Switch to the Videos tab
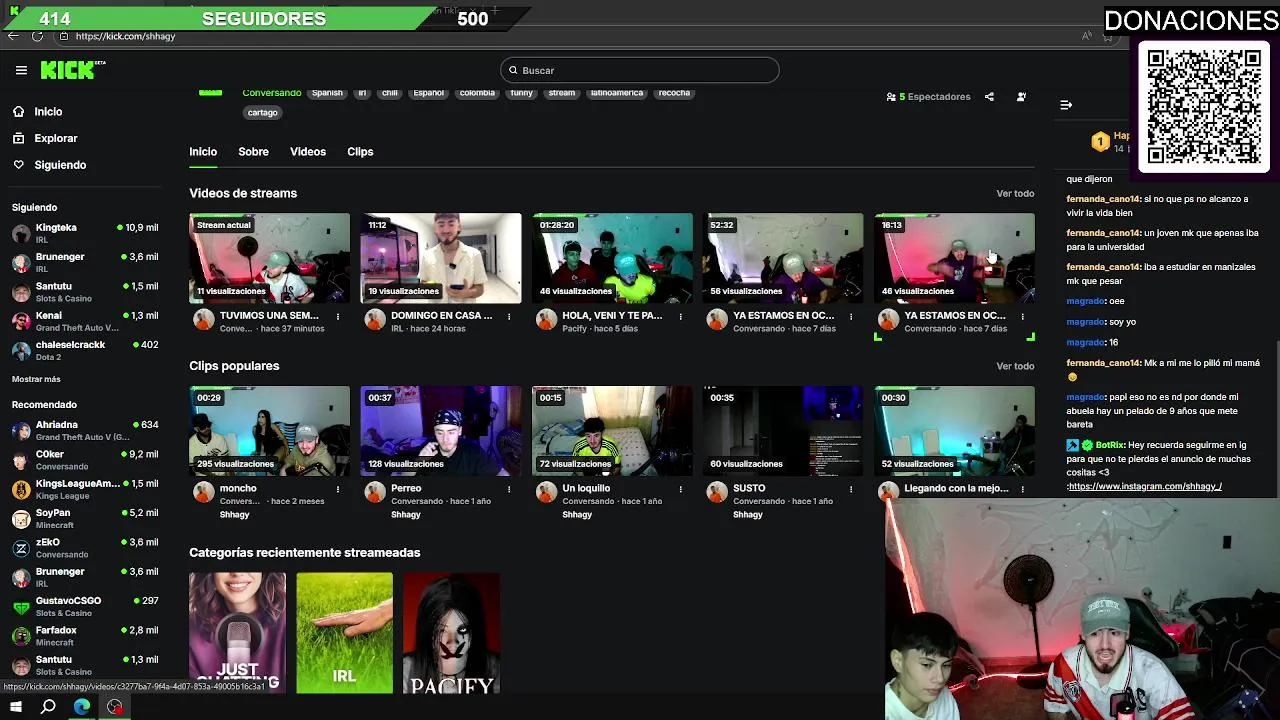Viewport: 1280px width, 720px height. pyautogui.click(x=308, y=152)
